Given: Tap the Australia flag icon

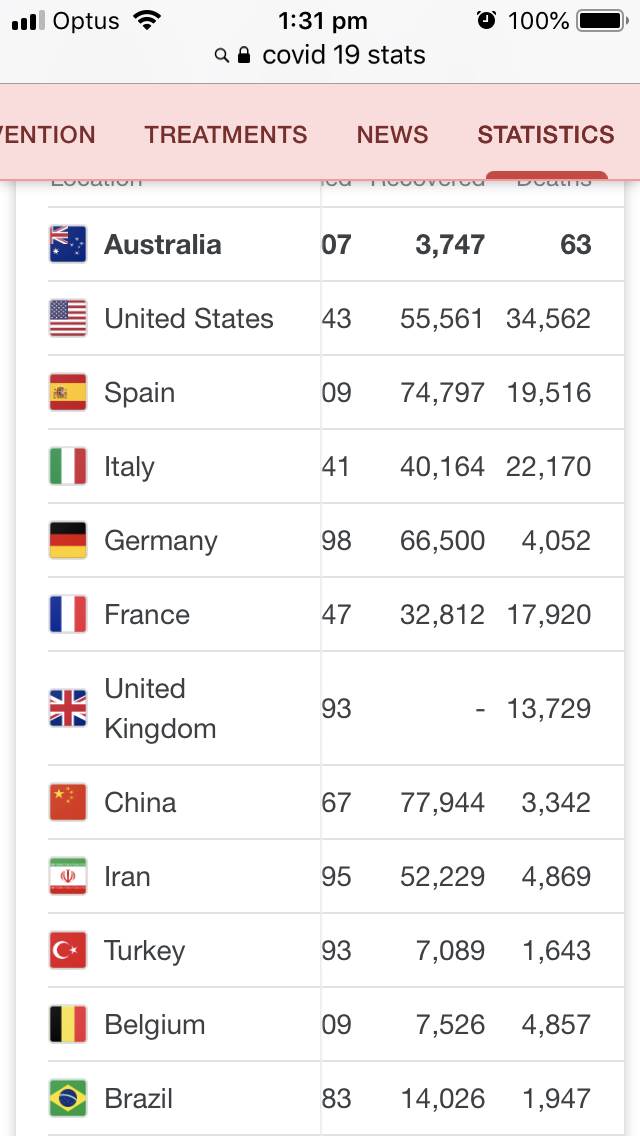Looking at the screenshot, I should click(x=68, y=245).
